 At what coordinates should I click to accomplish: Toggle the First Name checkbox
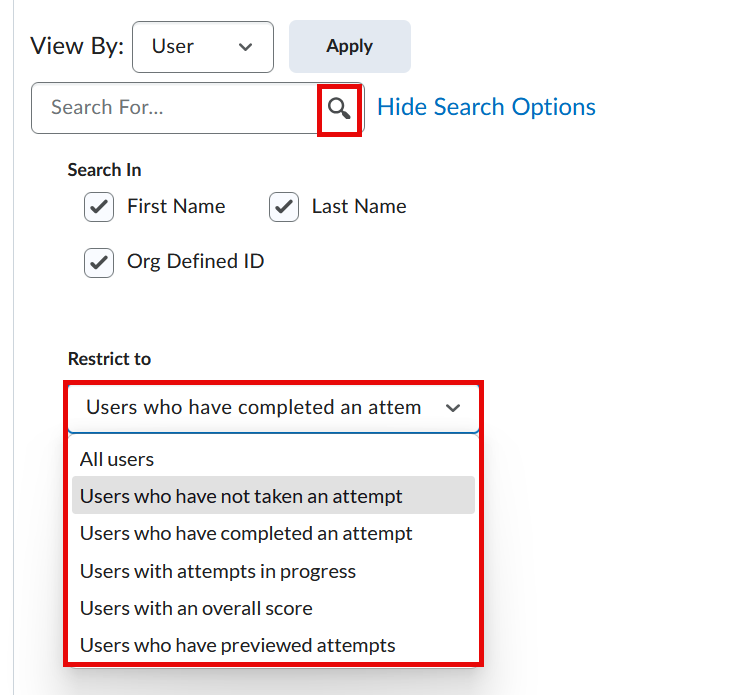(x=99, y=207)
